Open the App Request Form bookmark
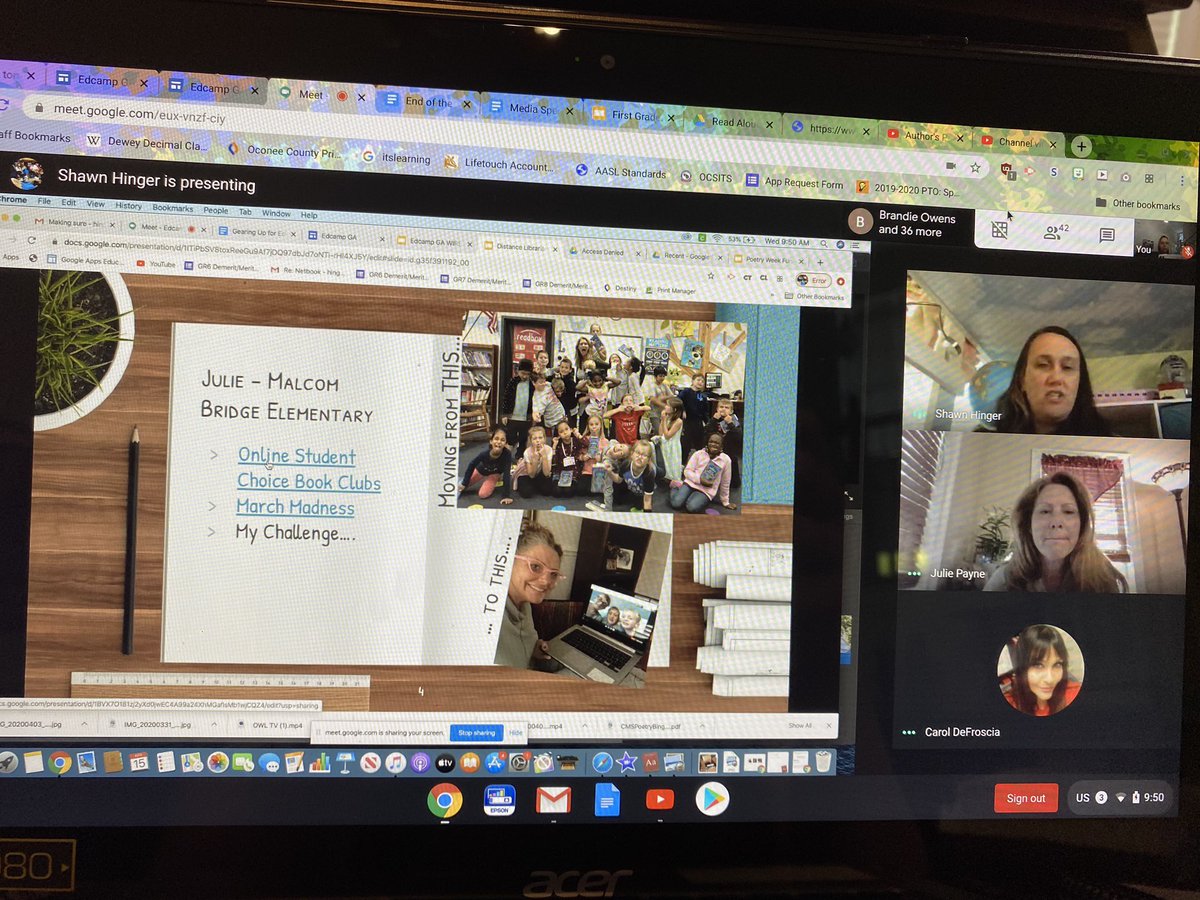The width and height of the screenshot is (1200, 900). tap(795, 182)
